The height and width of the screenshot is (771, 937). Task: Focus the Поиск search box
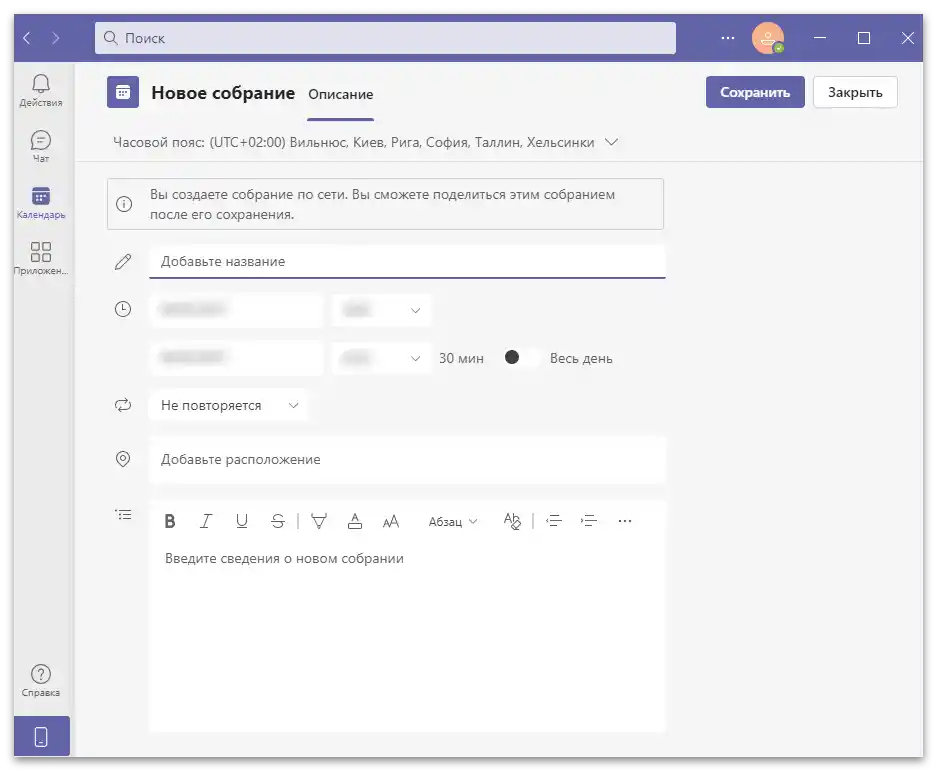(x=385, y=38)
